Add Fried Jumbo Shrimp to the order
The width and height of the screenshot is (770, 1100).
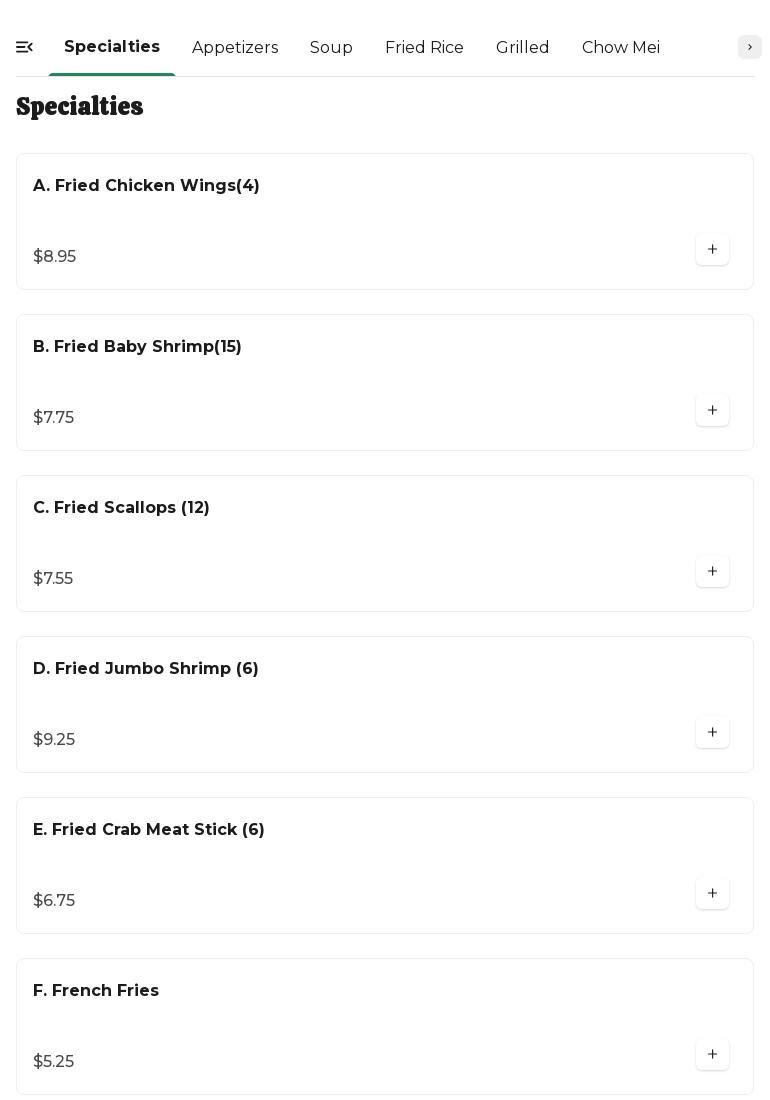click(x=712, y=733)
